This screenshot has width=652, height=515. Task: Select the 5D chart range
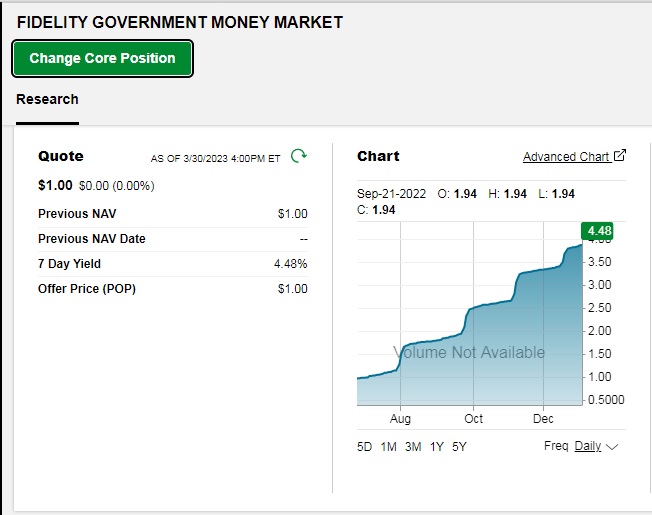tap(364, 447)
